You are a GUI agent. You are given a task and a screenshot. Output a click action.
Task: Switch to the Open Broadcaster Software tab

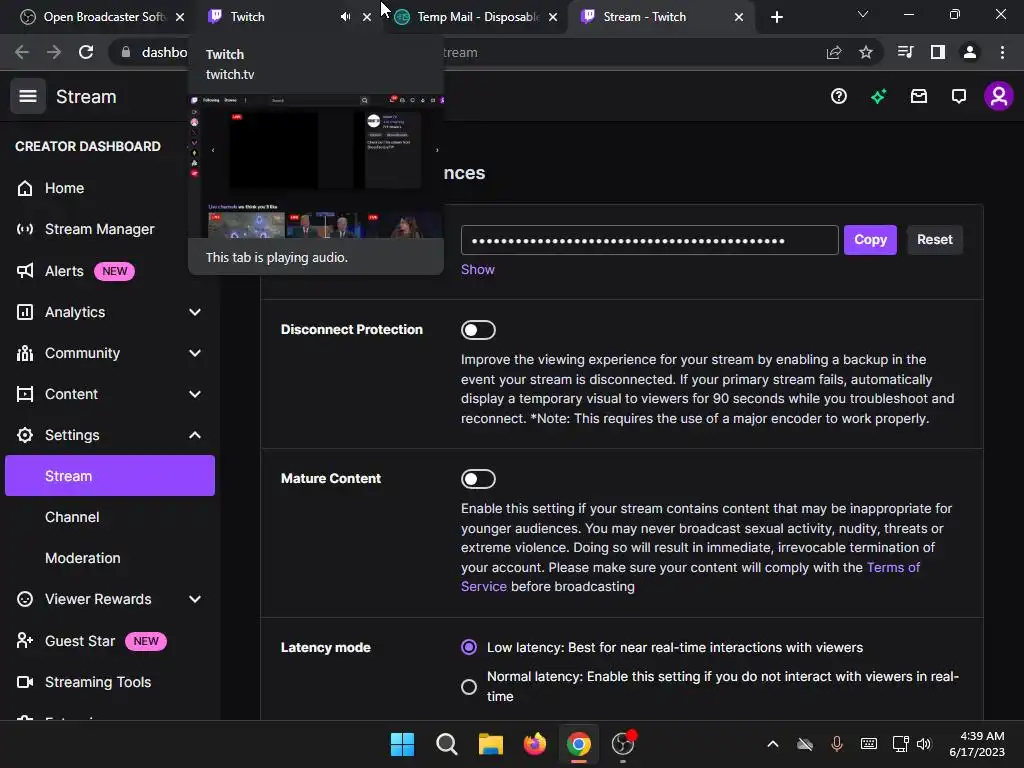[x=101, y=17]
